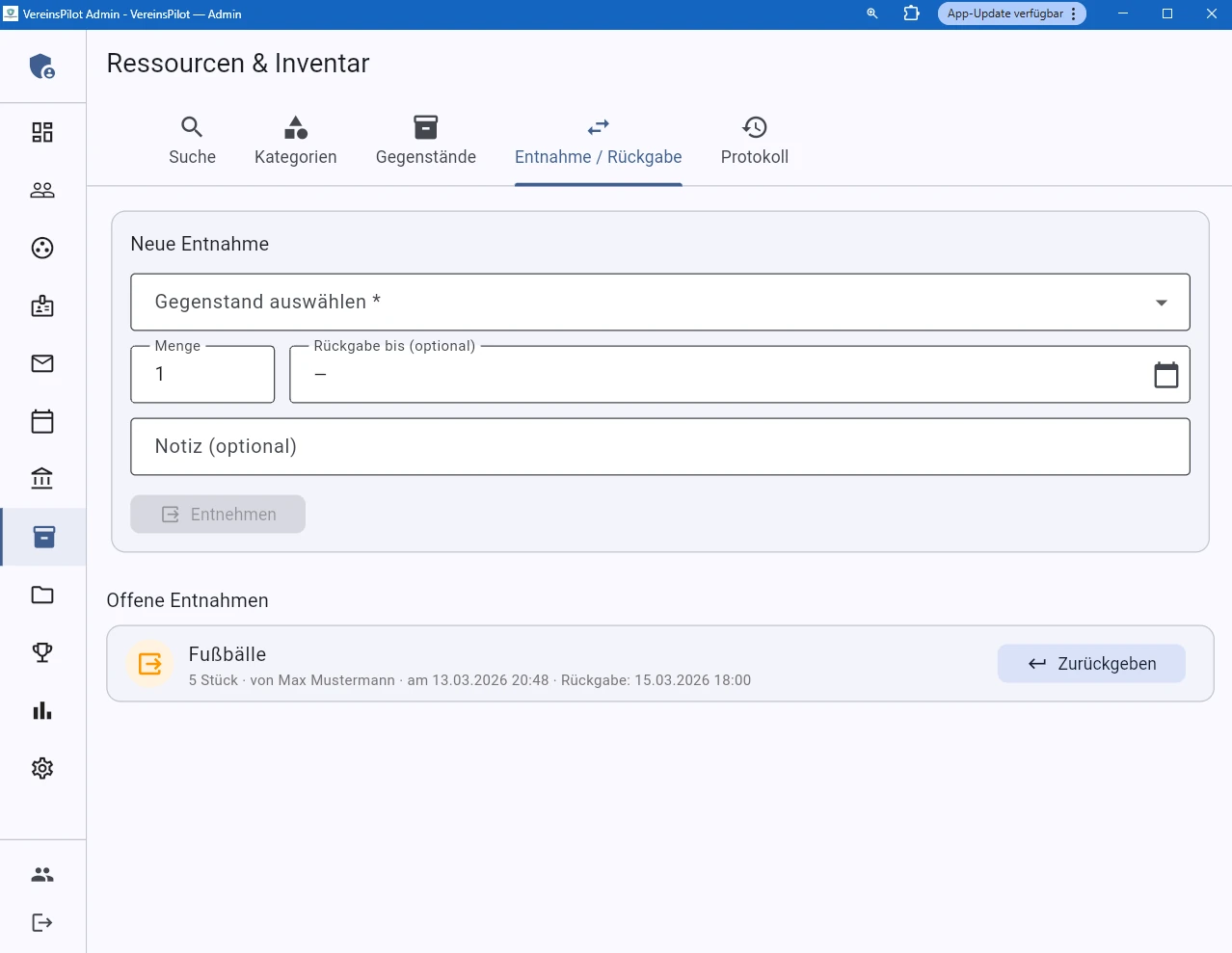This screenshot has width=1232, height=953.
Task: Open the folder documents sidebar icon
Action: [x=42, y=595]
